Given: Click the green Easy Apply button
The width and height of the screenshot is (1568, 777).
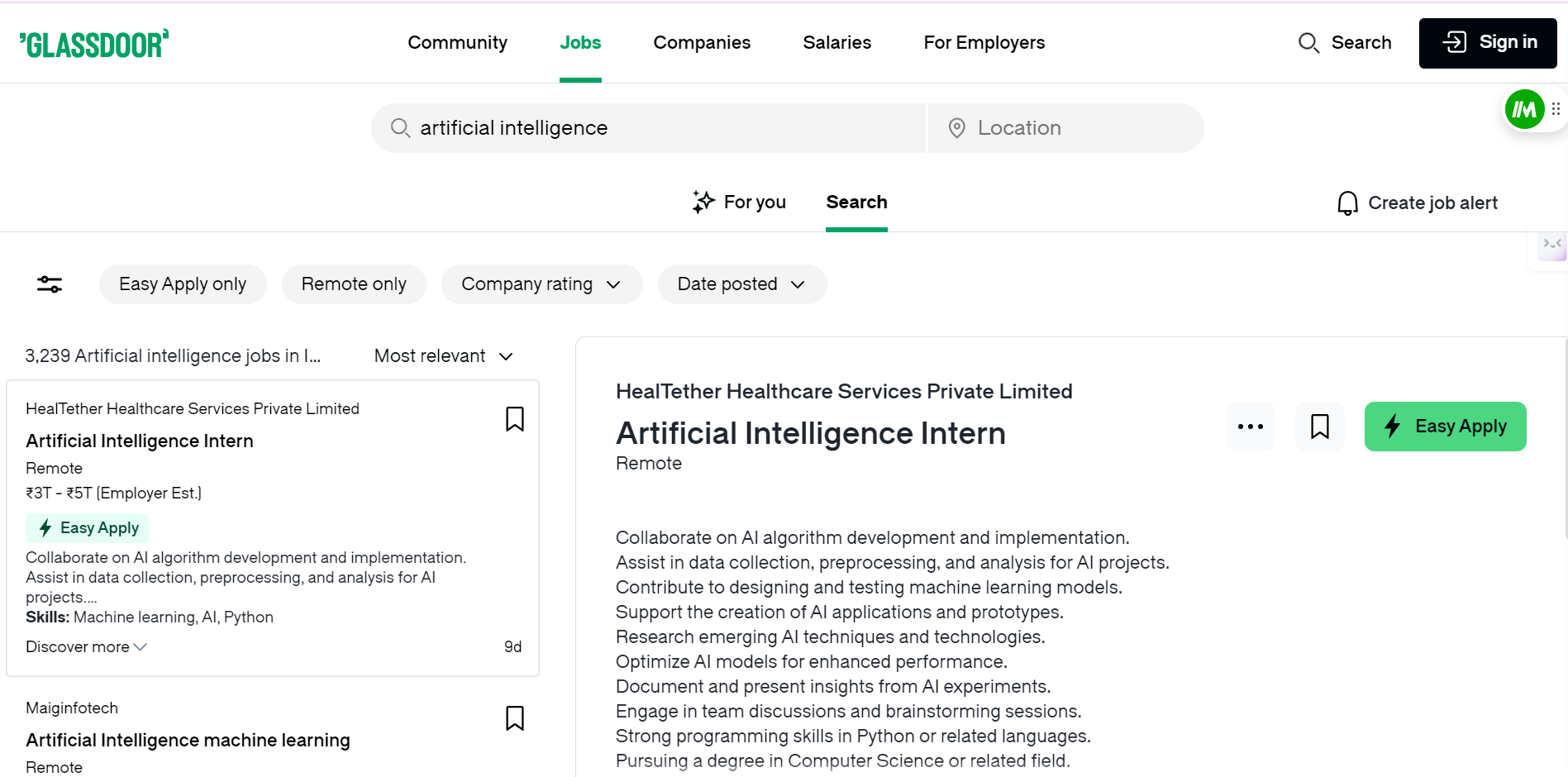Looking at the screenshot, I should [x=1445, y=427].
